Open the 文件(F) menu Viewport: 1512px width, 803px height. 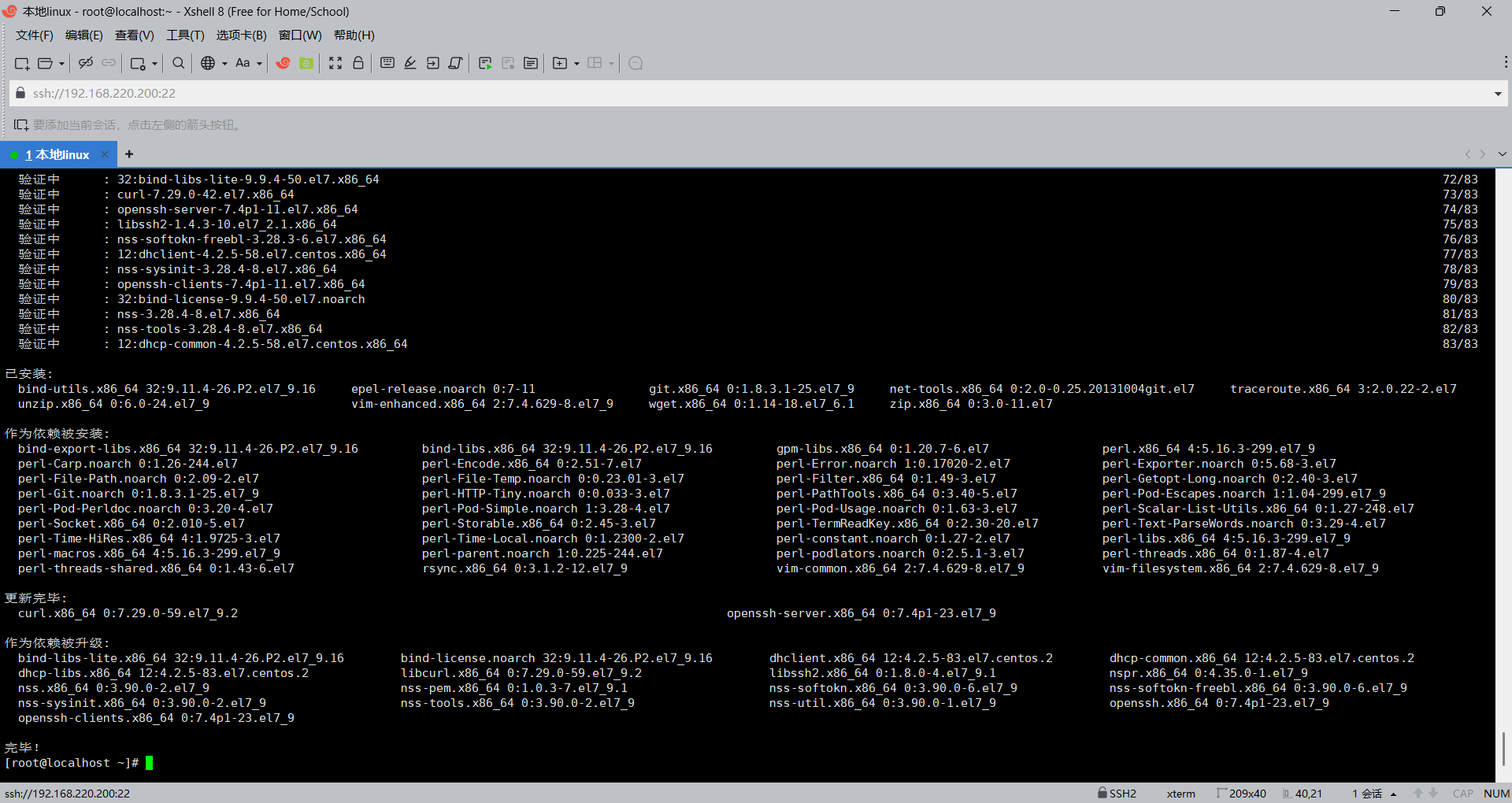(34, 35)
